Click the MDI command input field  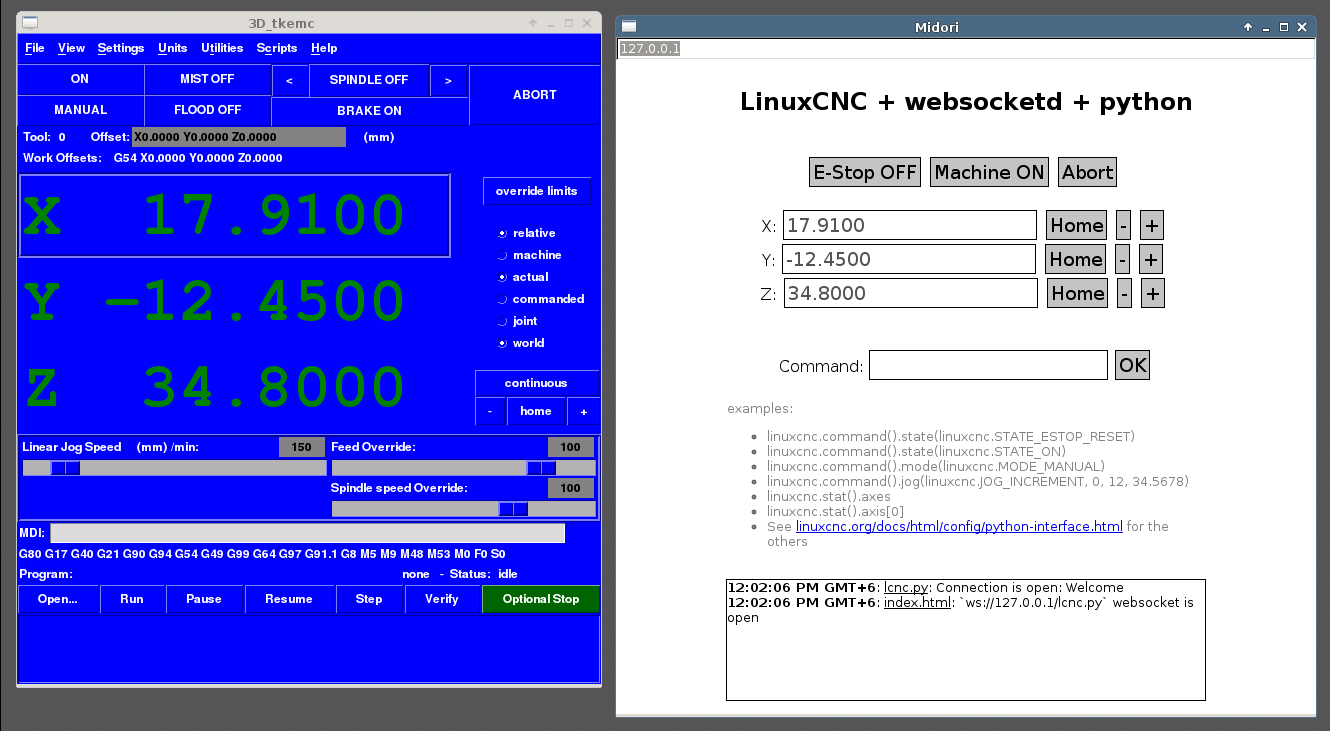[x=307, y=534]
